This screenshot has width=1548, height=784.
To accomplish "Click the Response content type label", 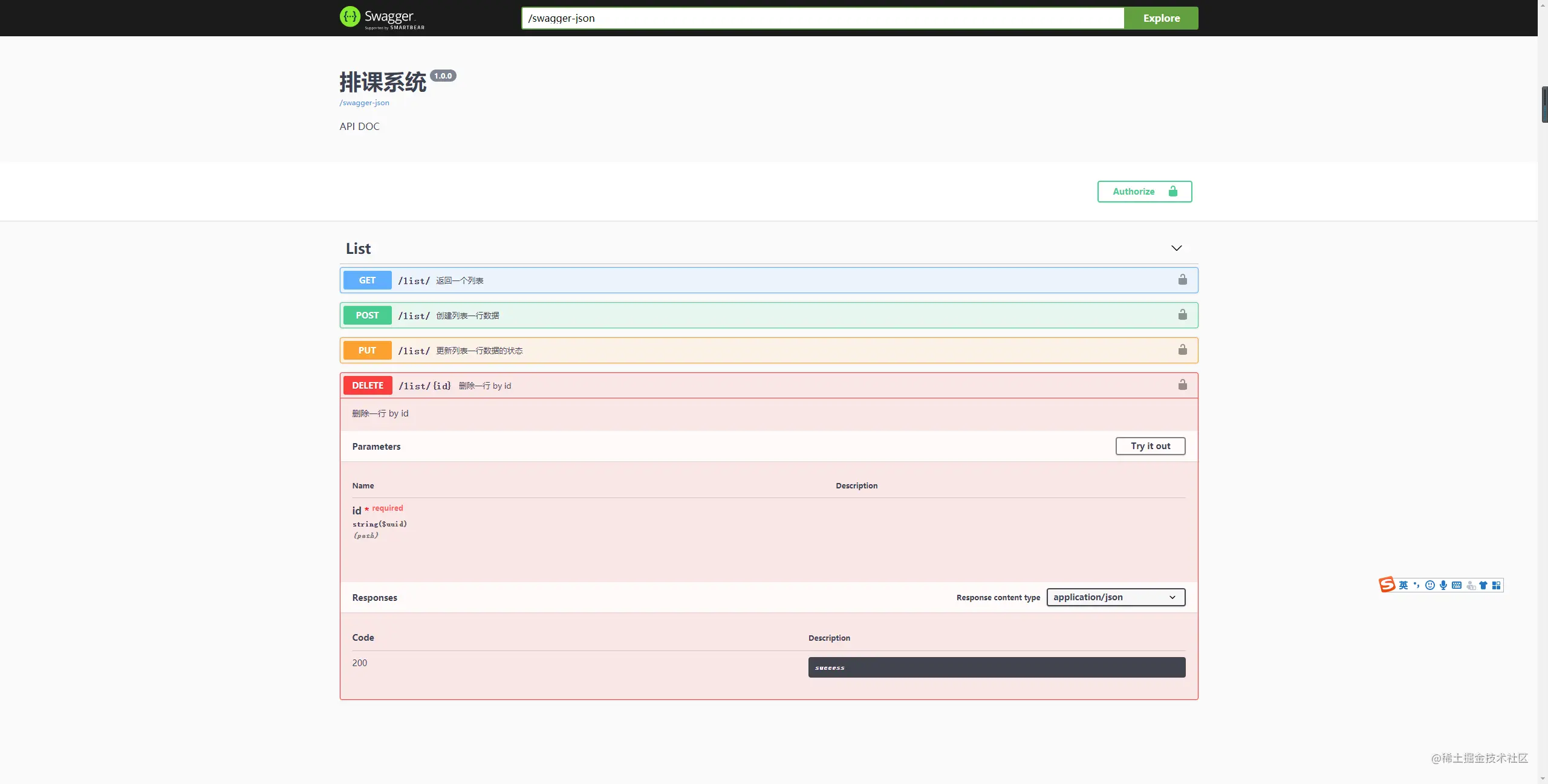I will coord(998,597).
